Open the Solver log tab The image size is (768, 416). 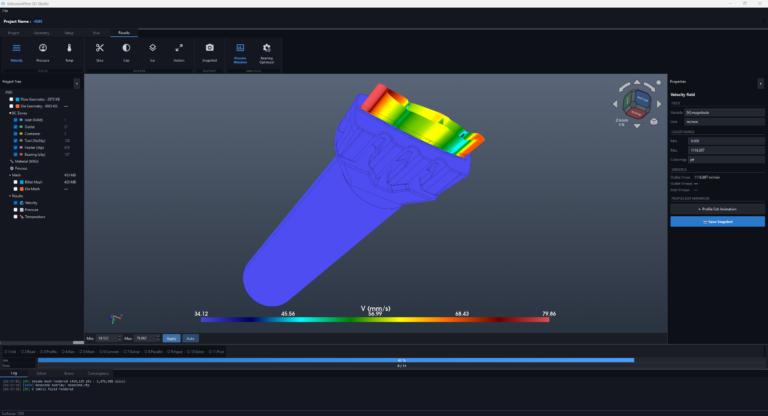tap(41, 373)
